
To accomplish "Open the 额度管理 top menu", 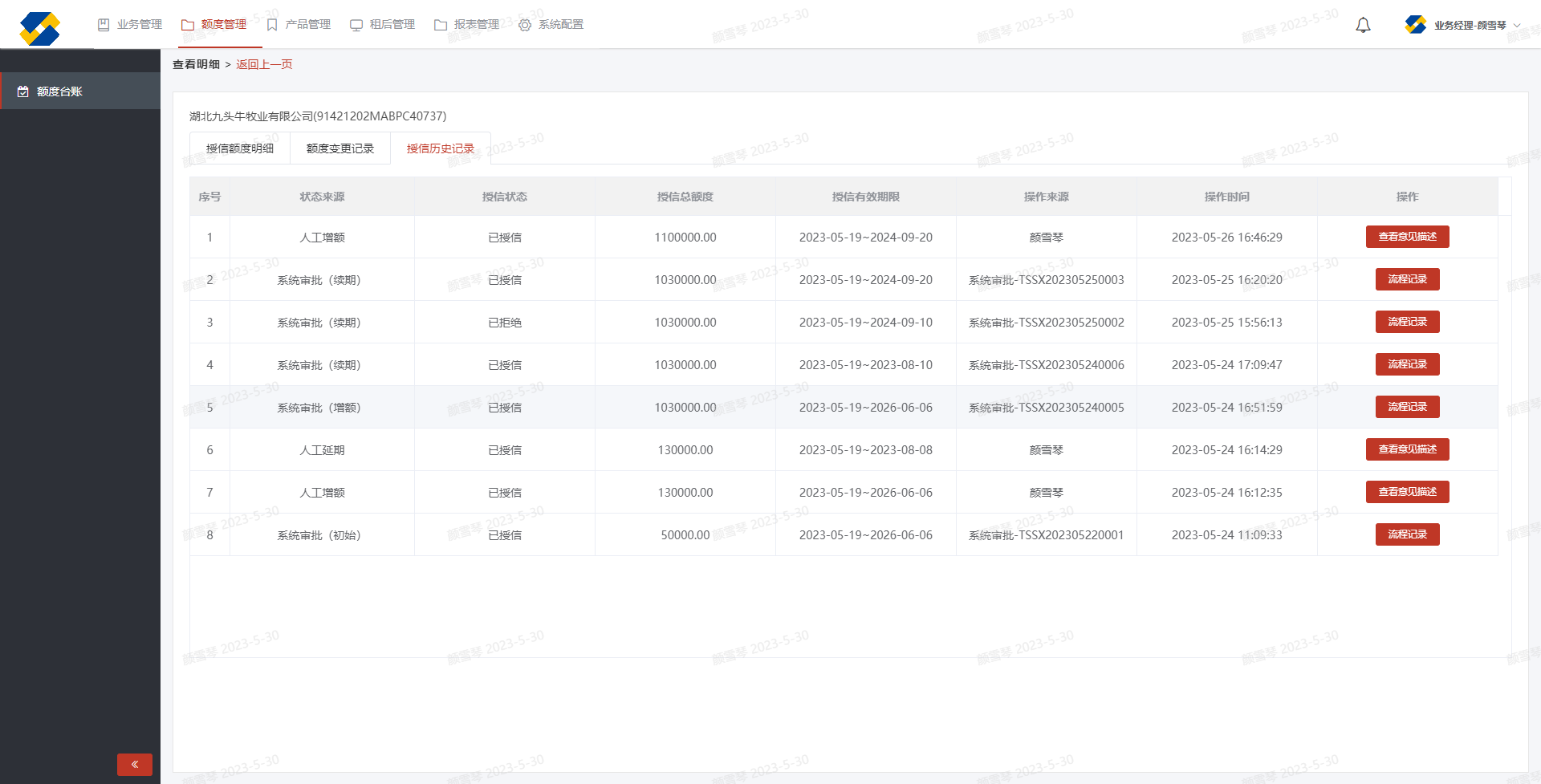I will [x=214, y=25].
